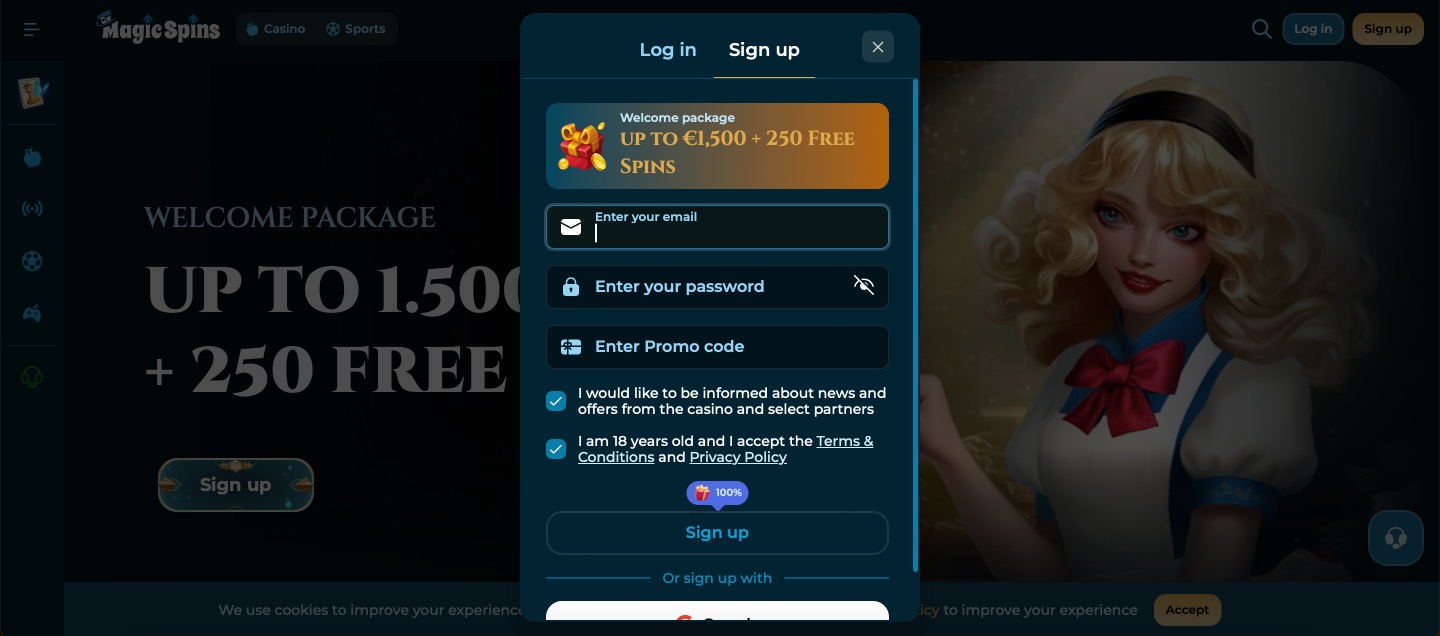Toggle password visibility eye icon
Image resolution: width=1440 pixels, height=636 pixels.
864,286
